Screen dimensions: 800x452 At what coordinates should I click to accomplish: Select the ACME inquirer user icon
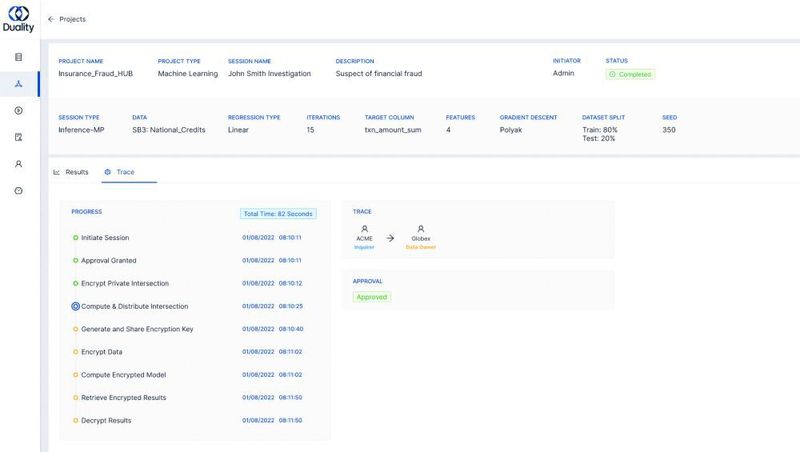coord(364,229)
